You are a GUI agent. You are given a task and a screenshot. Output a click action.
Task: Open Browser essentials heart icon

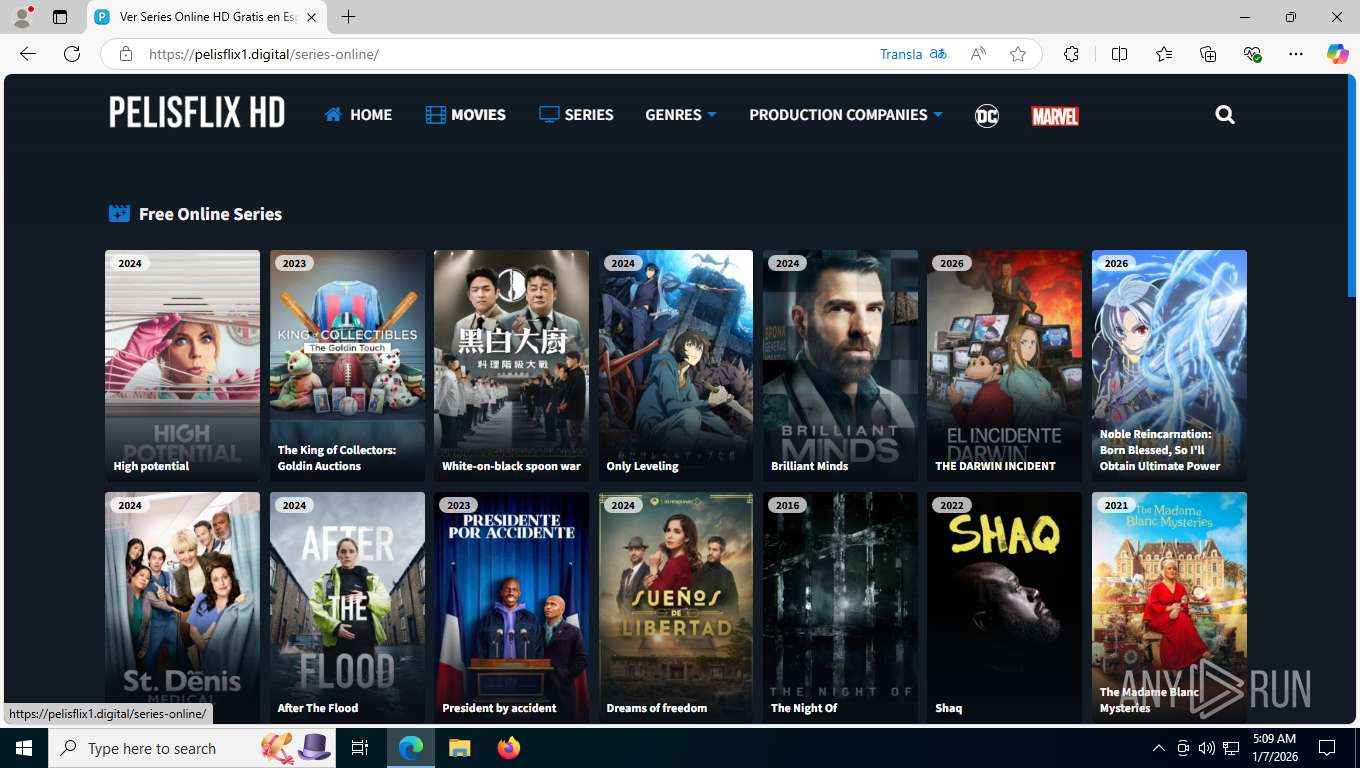[1252, 54]
